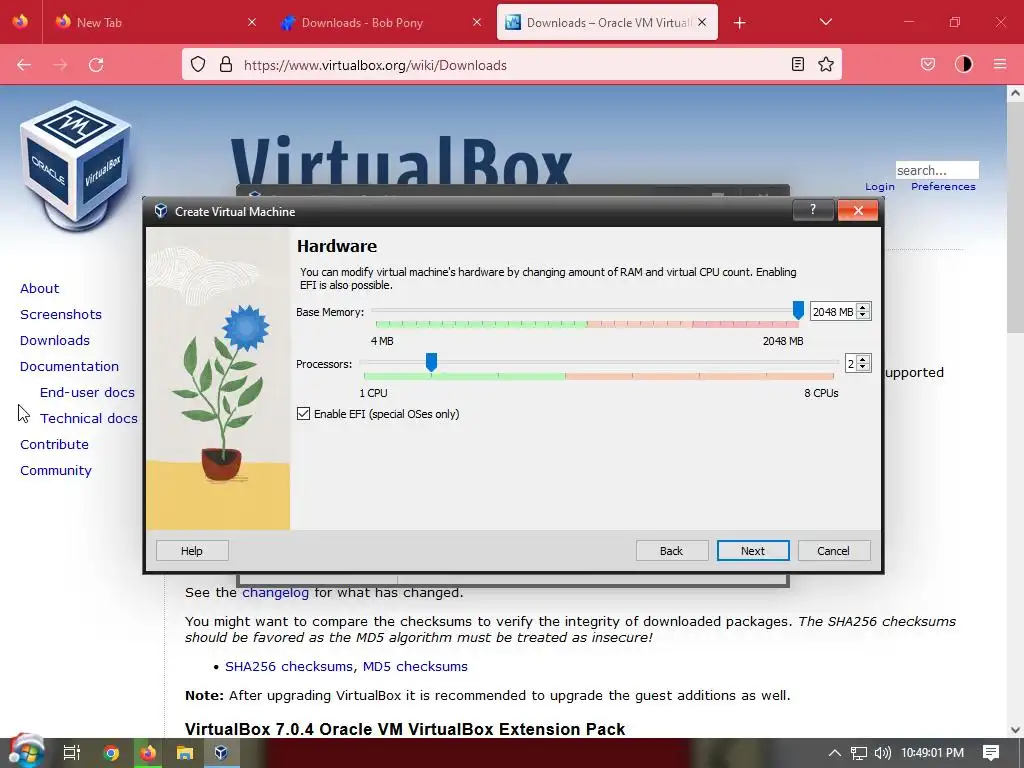Open the Save to Pocket icon
1024x768 pixels.
tap(928, 64)
